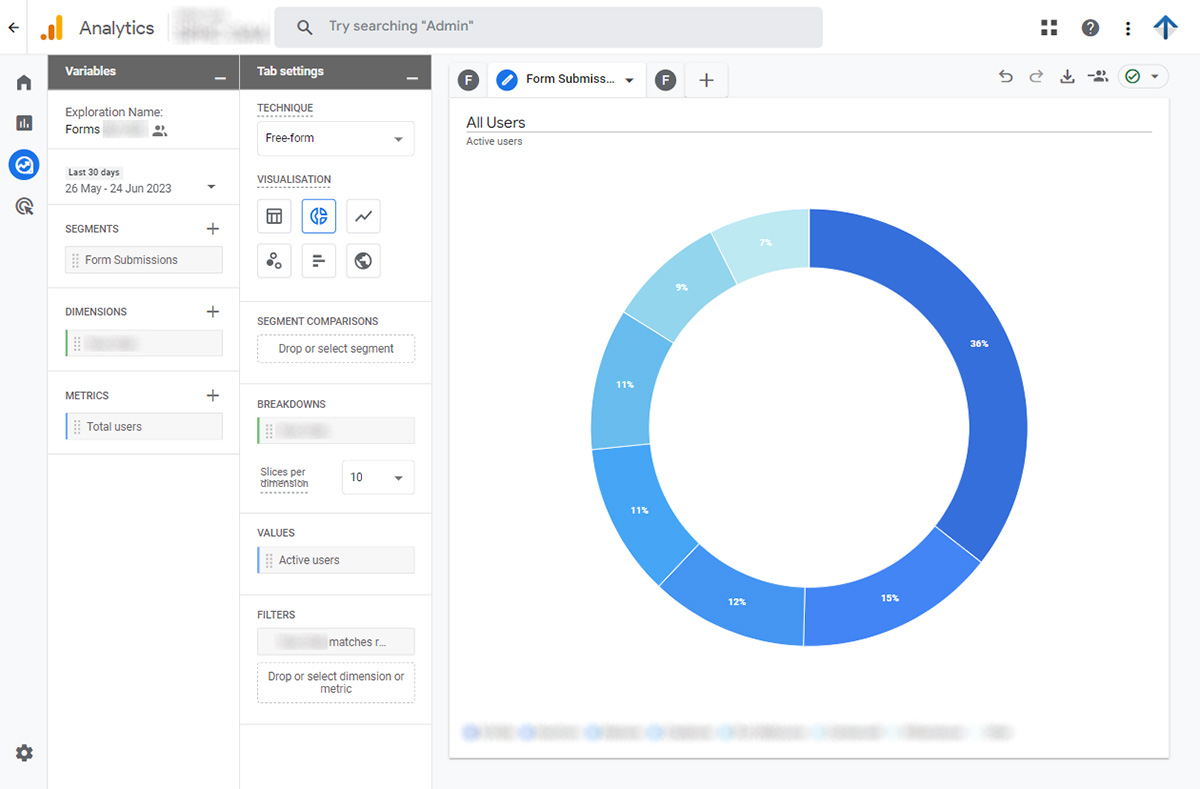This screenshot has width=1200, height=789.
Task: Open the Reports icon in left sidebar
Action: [x=24, y=123]
